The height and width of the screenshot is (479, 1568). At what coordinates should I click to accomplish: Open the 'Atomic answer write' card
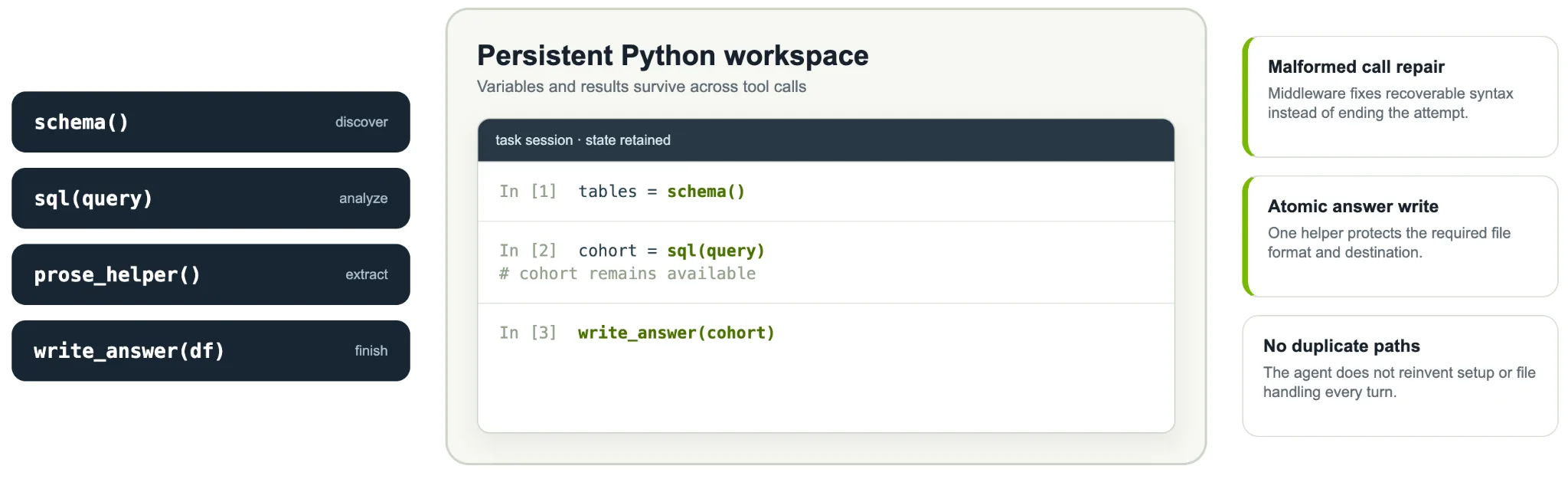click(x=1400, y=236)
